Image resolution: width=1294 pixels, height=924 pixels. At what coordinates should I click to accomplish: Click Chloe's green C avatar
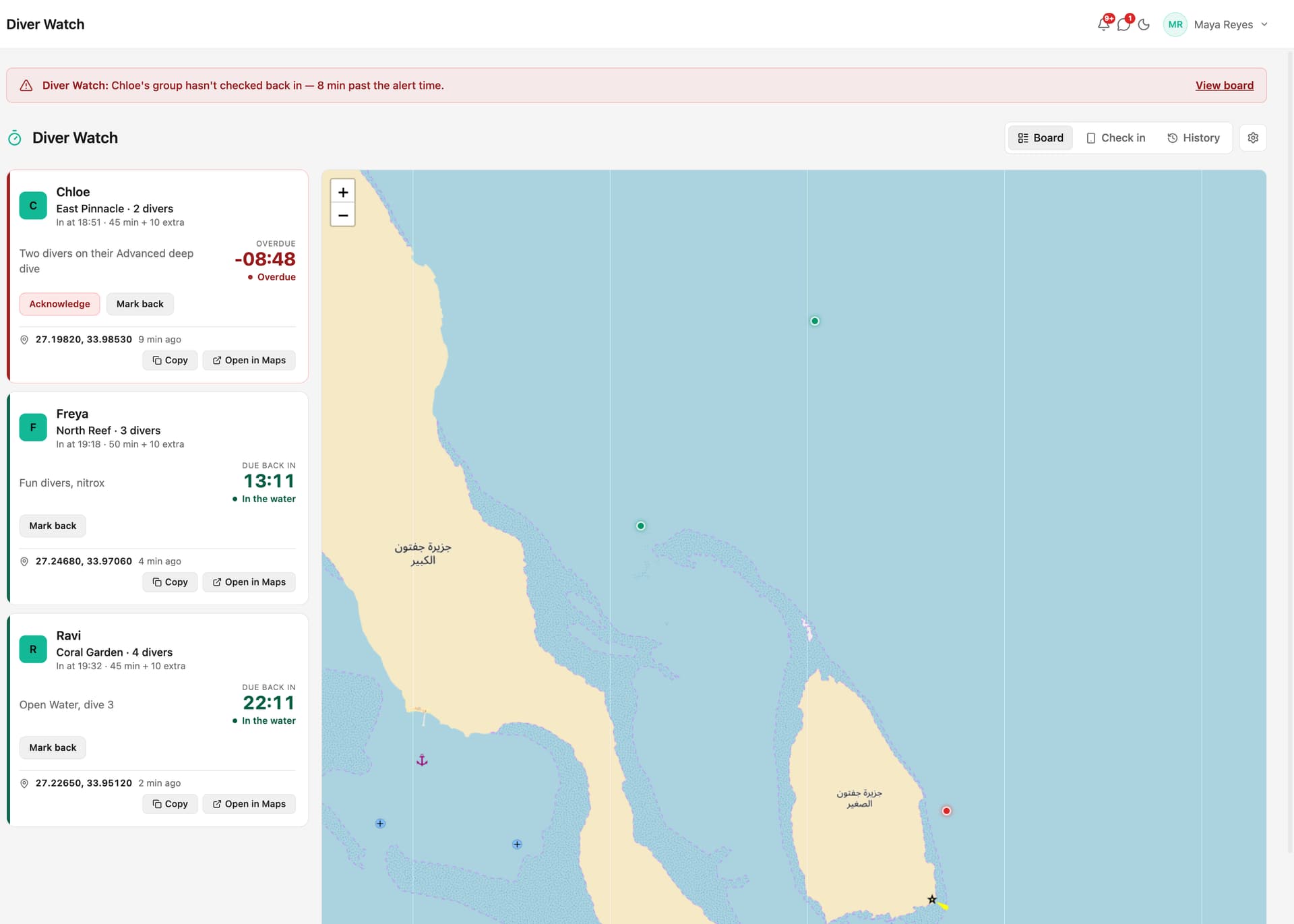pos(33,206)
